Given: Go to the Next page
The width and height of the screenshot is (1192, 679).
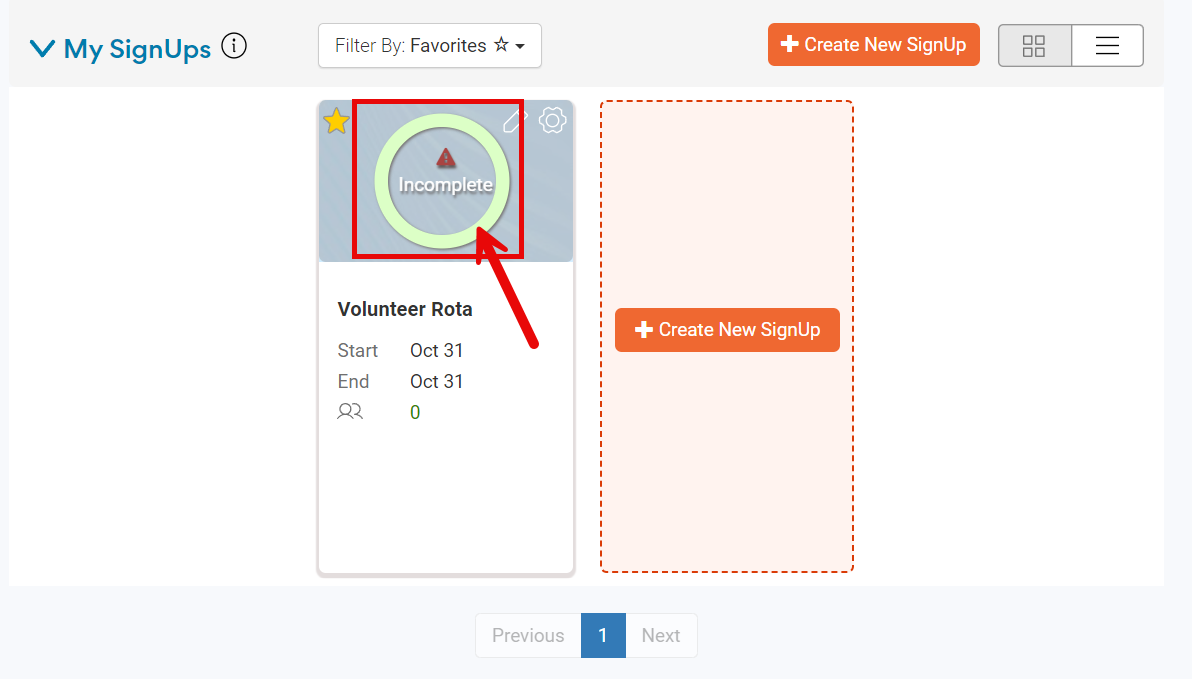Looking at the screenshot, I should point(661,636).
